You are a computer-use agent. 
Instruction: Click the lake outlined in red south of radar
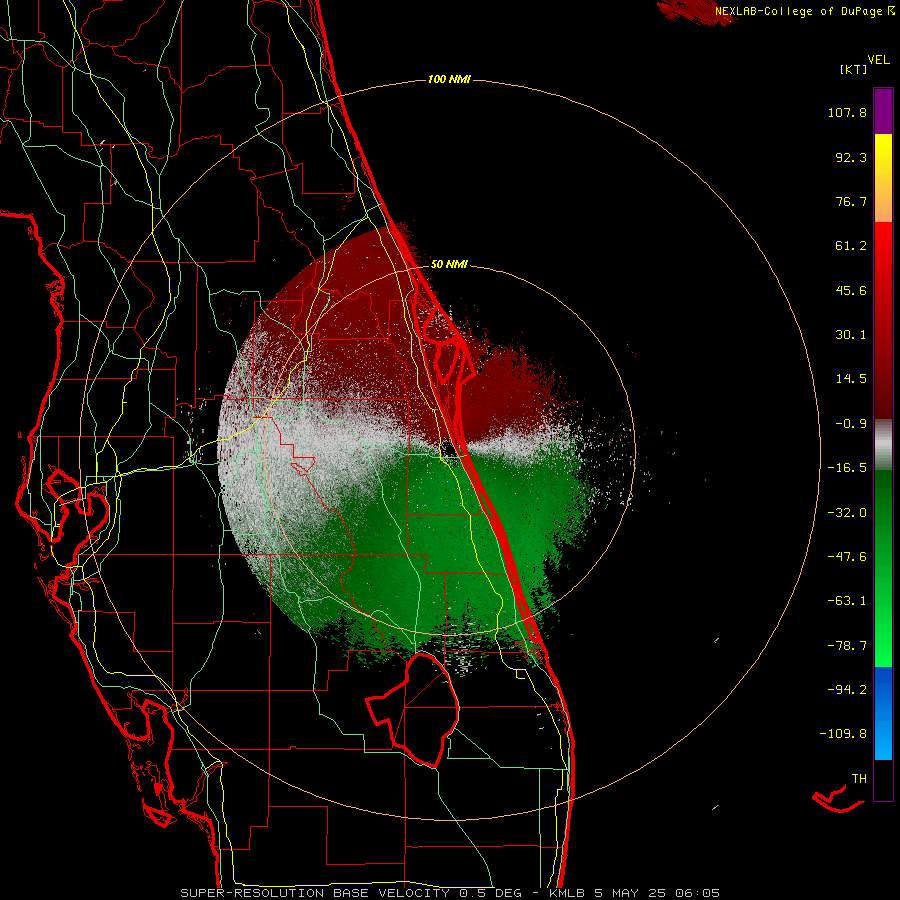coord(413,709)
